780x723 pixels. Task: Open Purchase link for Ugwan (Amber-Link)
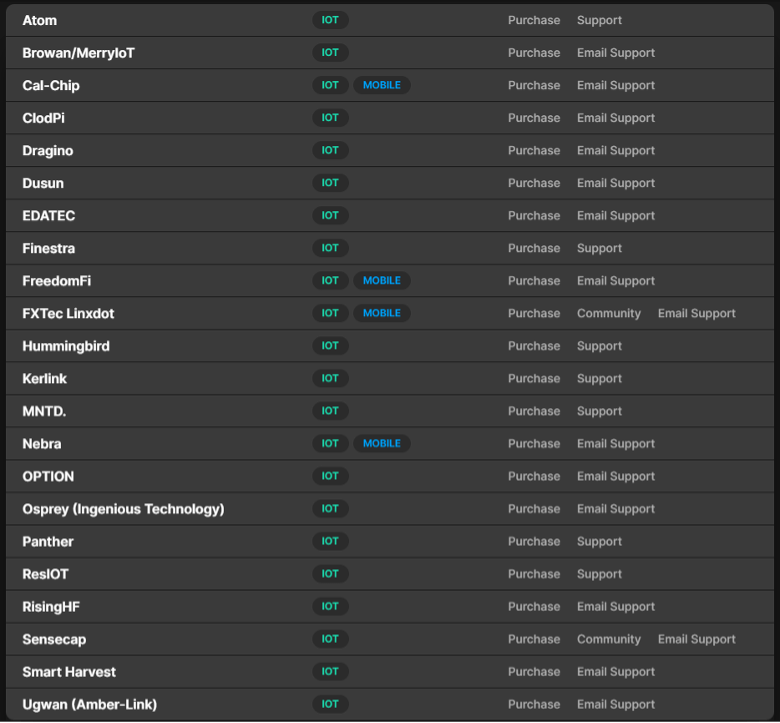point(534,704)
